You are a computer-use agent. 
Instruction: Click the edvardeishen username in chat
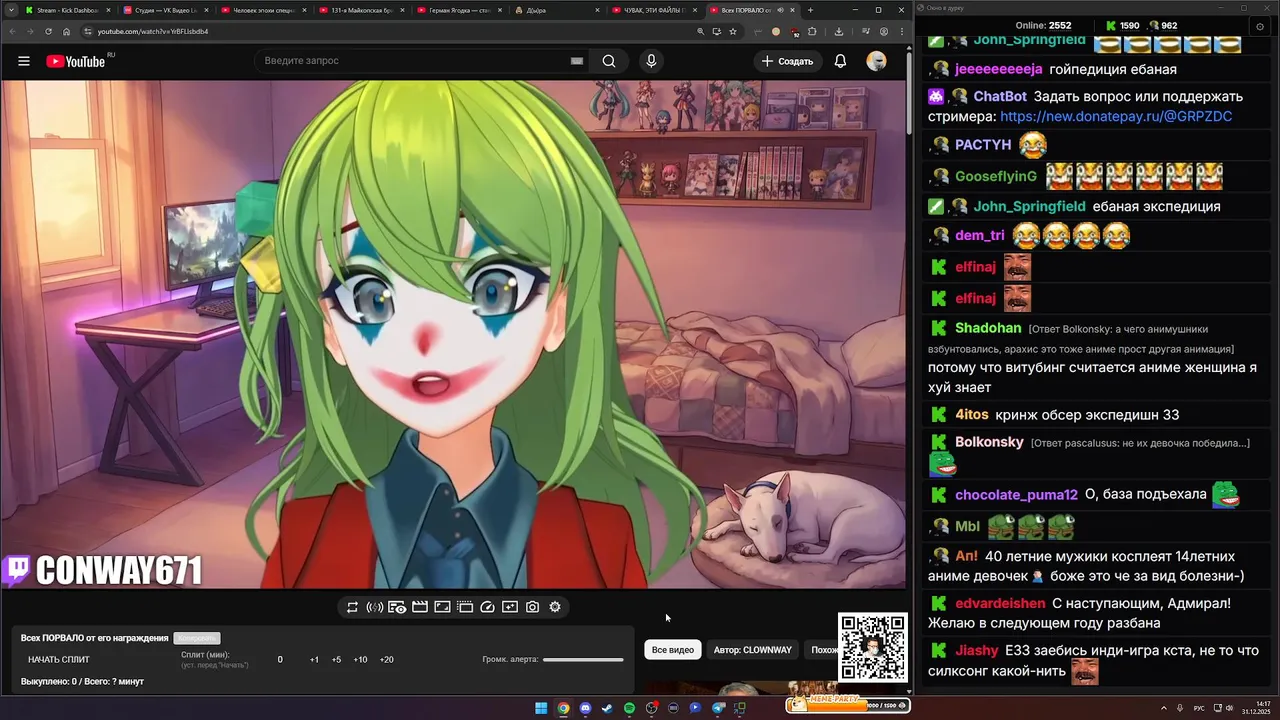(x=1000, y=604)
